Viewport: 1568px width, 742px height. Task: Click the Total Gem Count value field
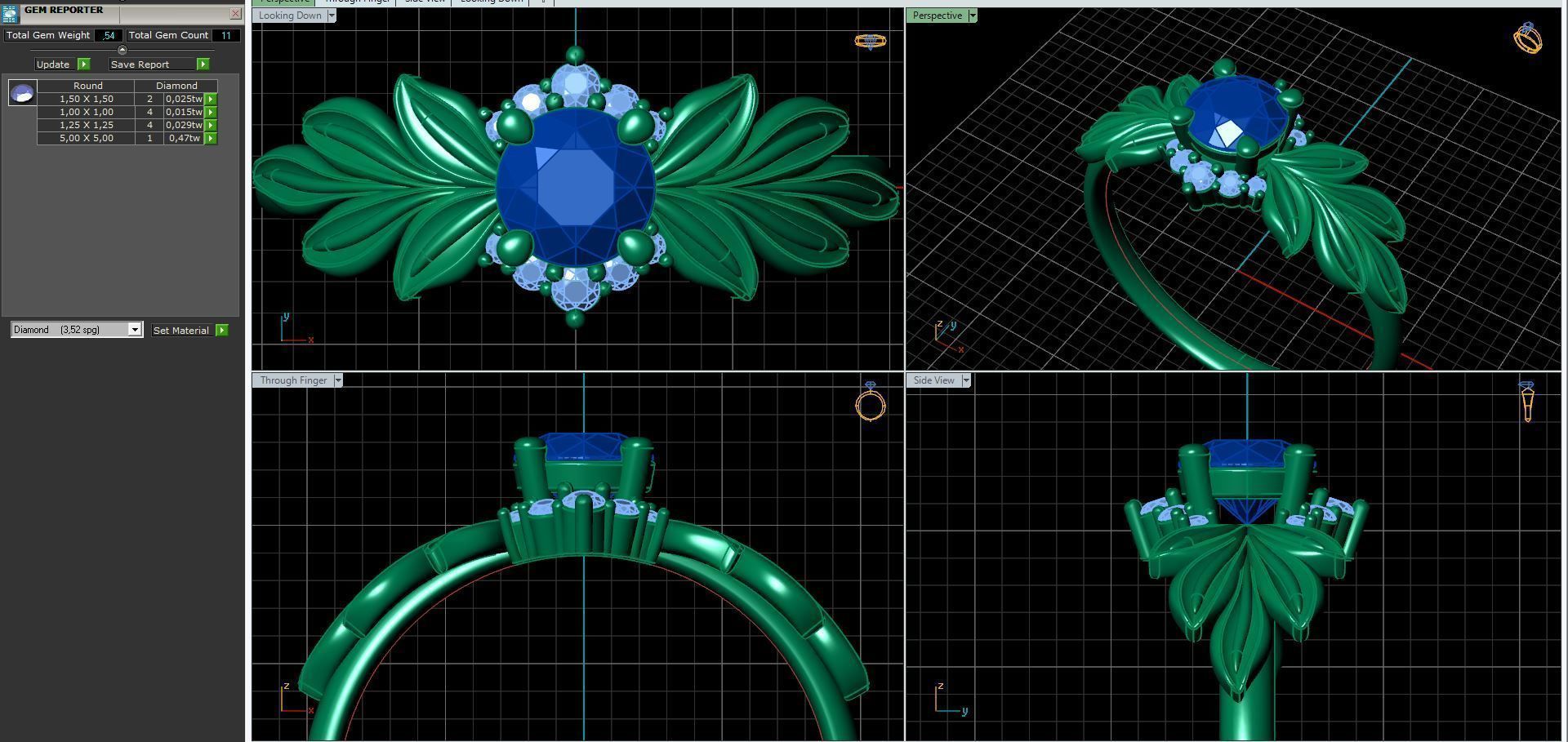pyautogui.click(x=226, y=35)
